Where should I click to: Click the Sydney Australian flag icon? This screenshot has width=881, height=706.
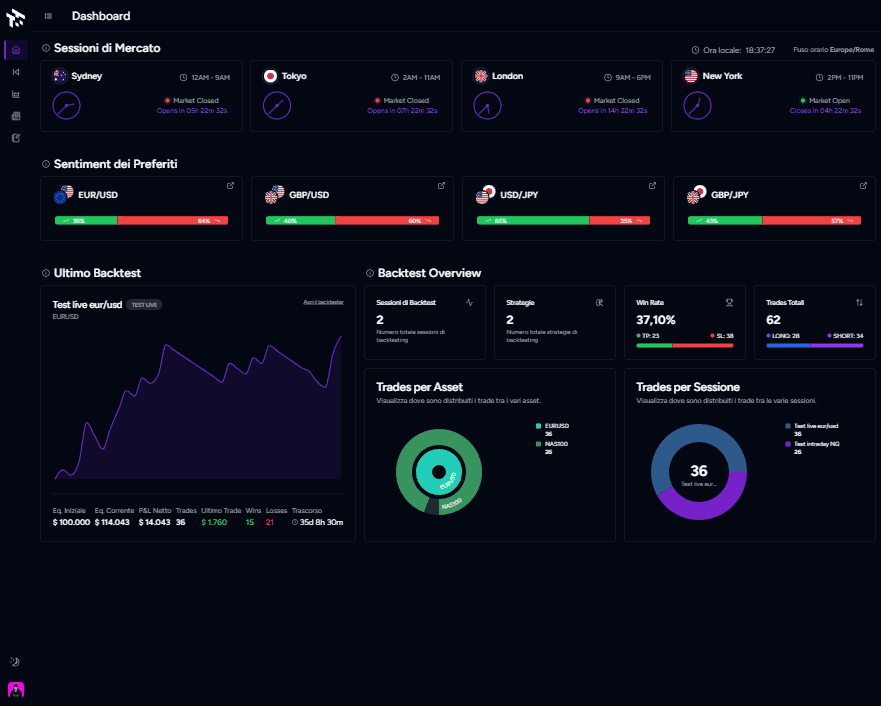coord(60,76)
